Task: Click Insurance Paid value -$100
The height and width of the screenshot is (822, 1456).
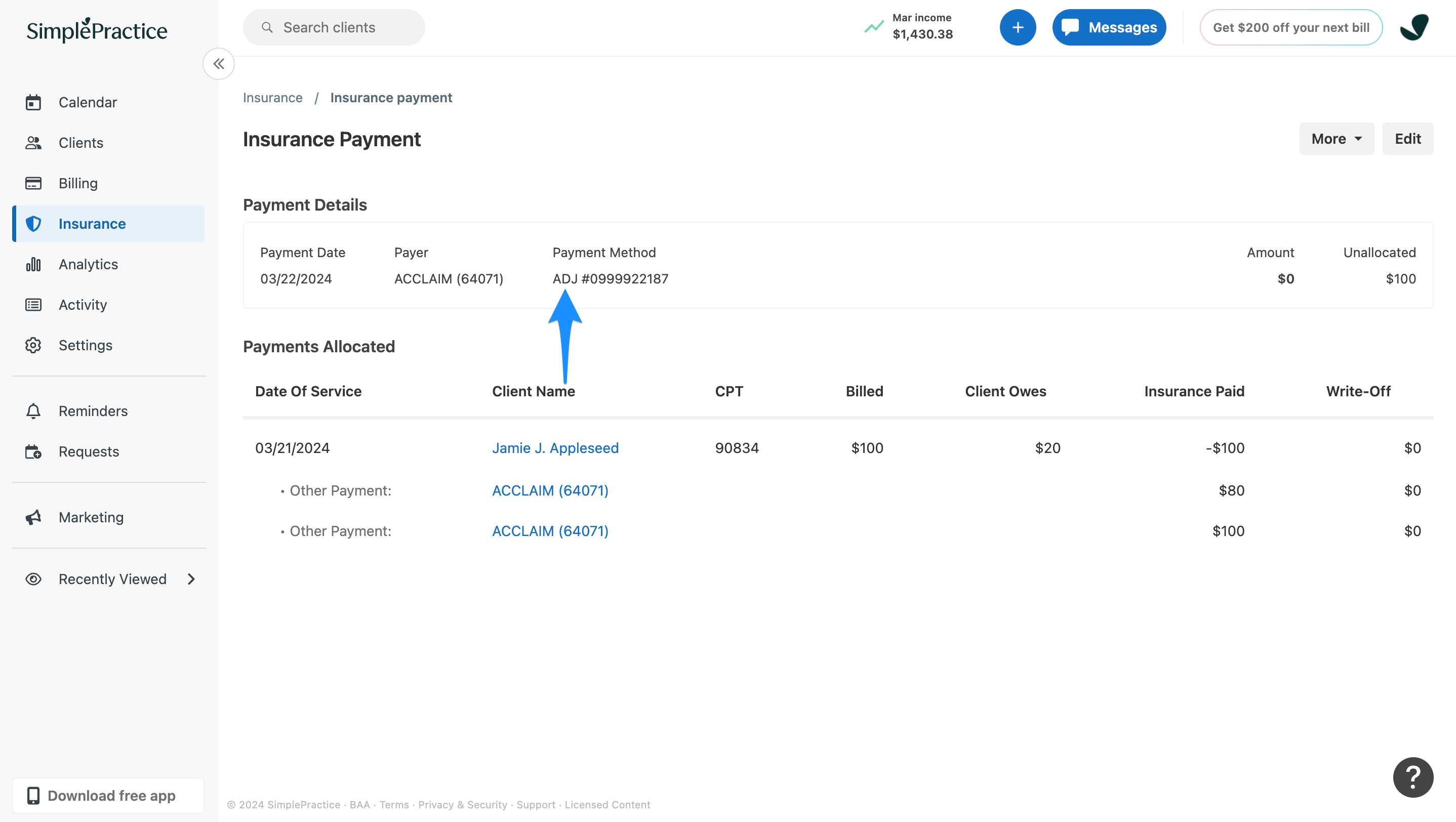Action: 1225,448
